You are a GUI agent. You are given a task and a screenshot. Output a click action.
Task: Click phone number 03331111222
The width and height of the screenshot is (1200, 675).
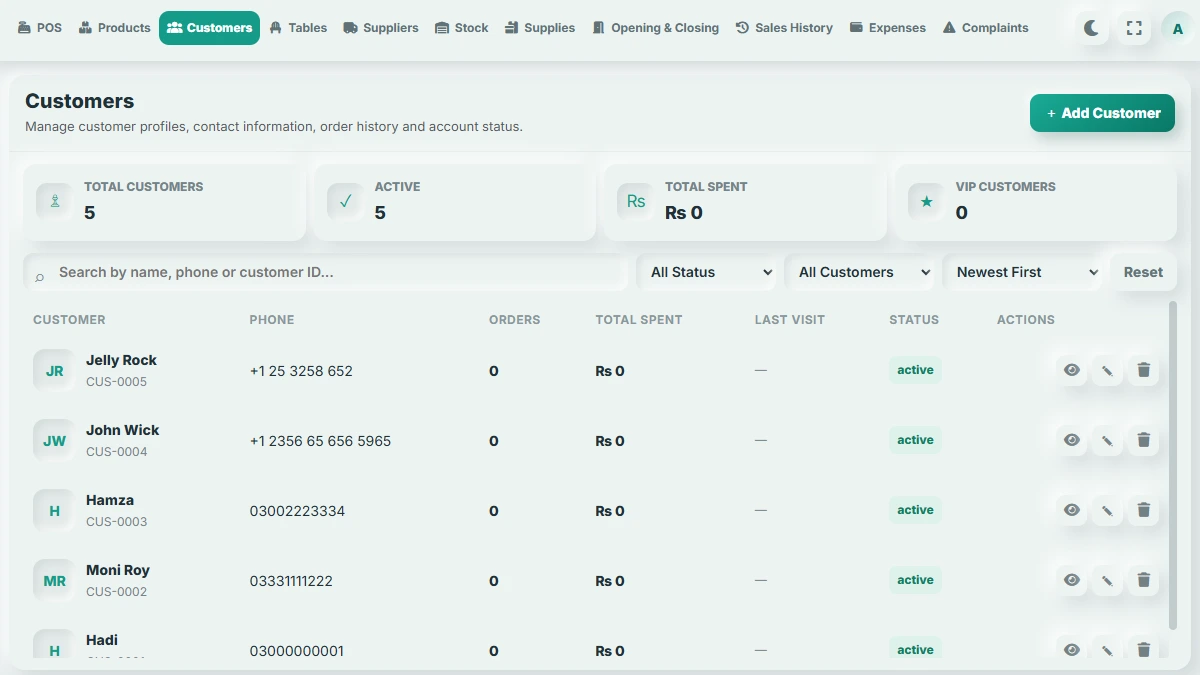291,581
